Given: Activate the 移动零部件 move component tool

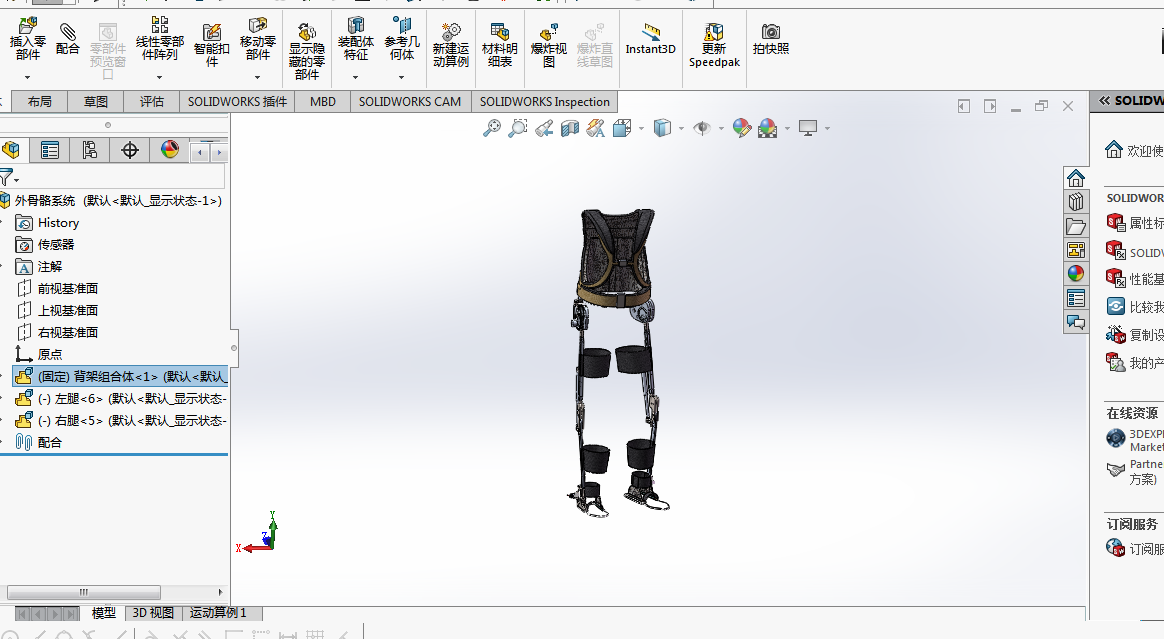Looking at the screenshot, I should pos(258,40).
